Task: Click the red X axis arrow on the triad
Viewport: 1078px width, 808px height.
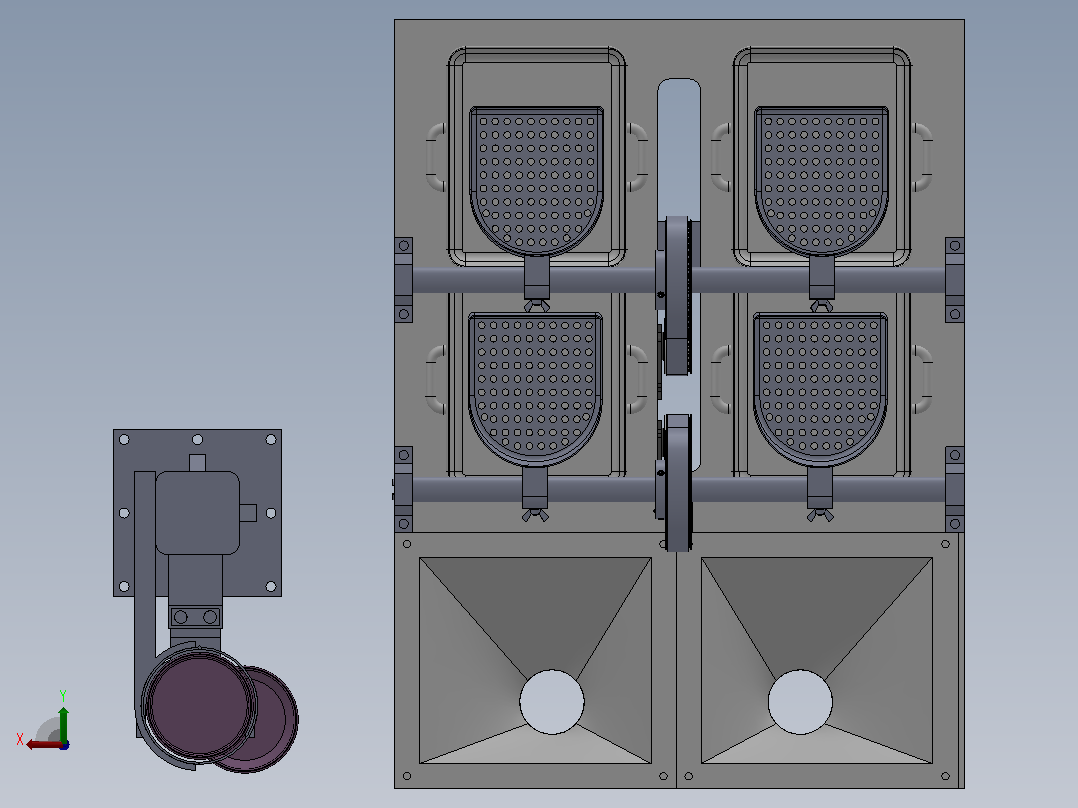Action: point(43,745)
